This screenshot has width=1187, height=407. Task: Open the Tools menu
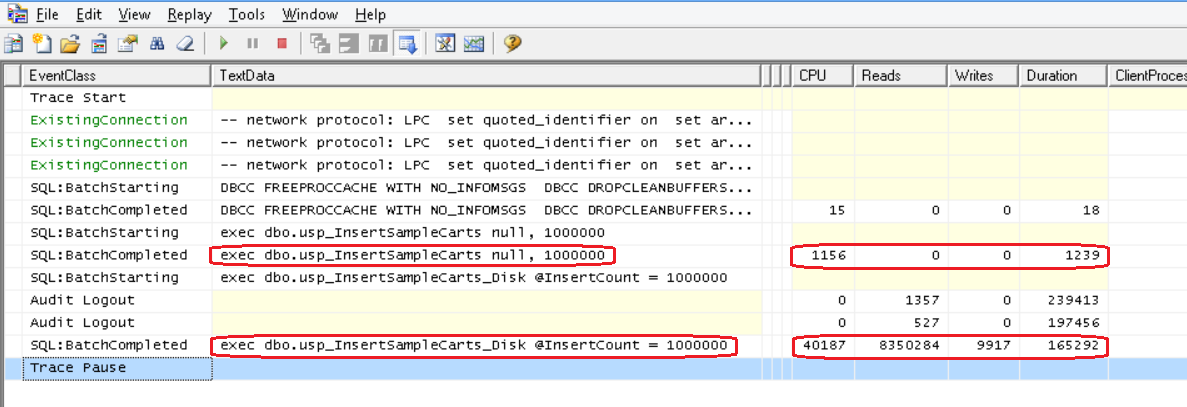(x=248, y=14)
